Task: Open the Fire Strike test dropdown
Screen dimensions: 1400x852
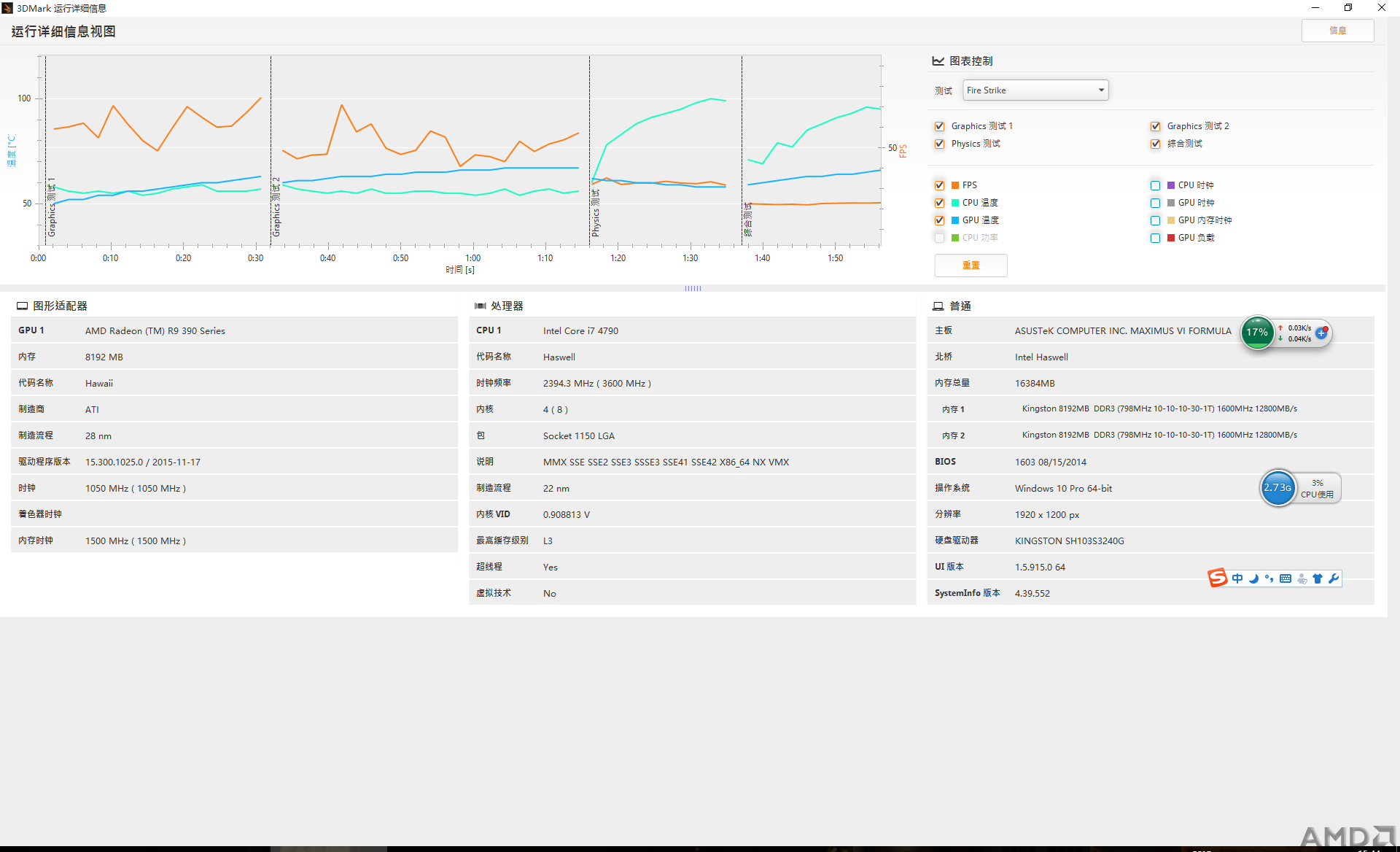Action: [1035, 90]
